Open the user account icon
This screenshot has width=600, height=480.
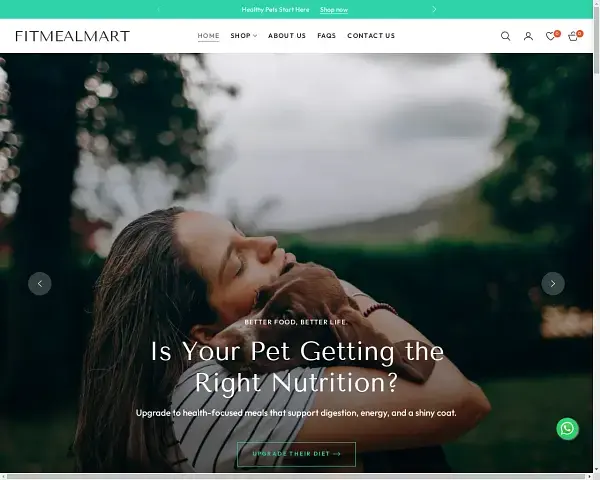click(528, 36)
